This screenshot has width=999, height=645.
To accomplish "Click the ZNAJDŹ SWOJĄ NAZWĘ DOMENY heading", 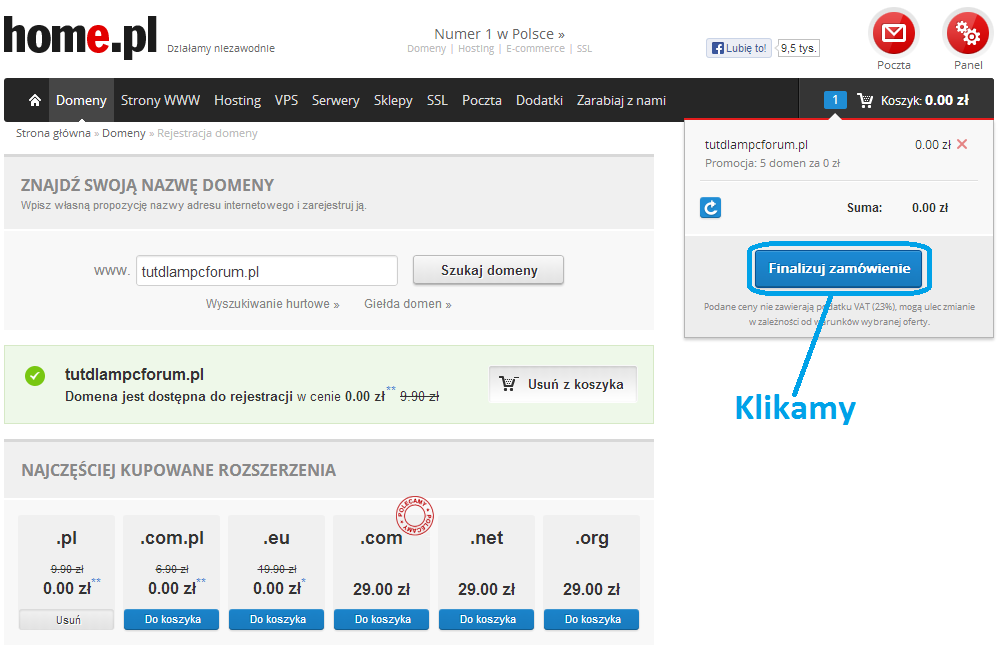I will point(147,185).
